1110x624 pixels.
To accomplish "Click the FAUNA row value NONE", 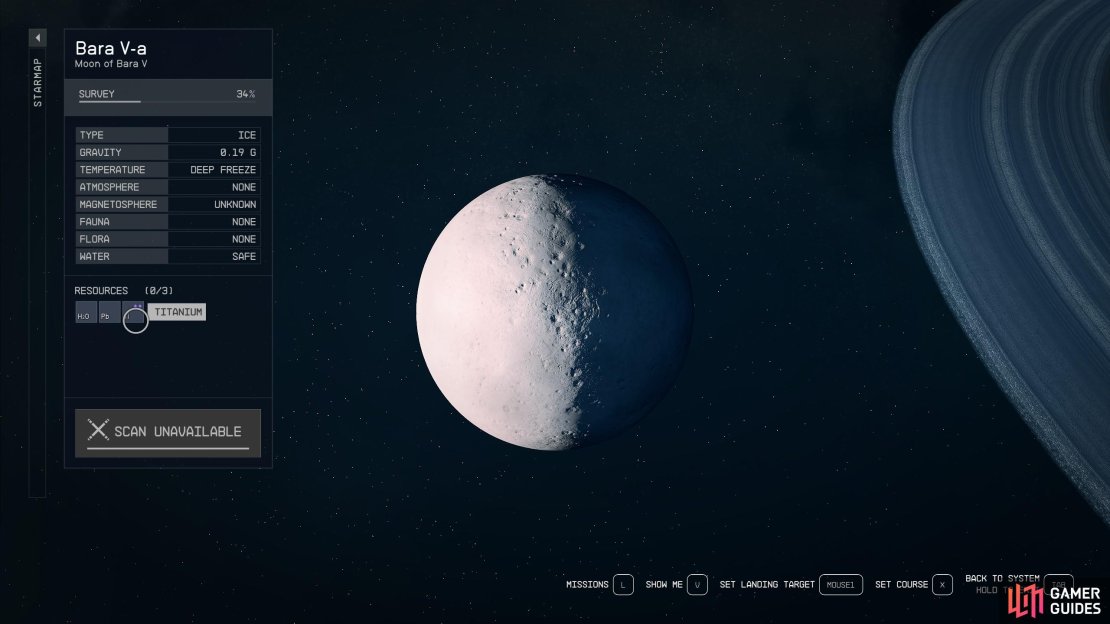I will pos(244,222).
